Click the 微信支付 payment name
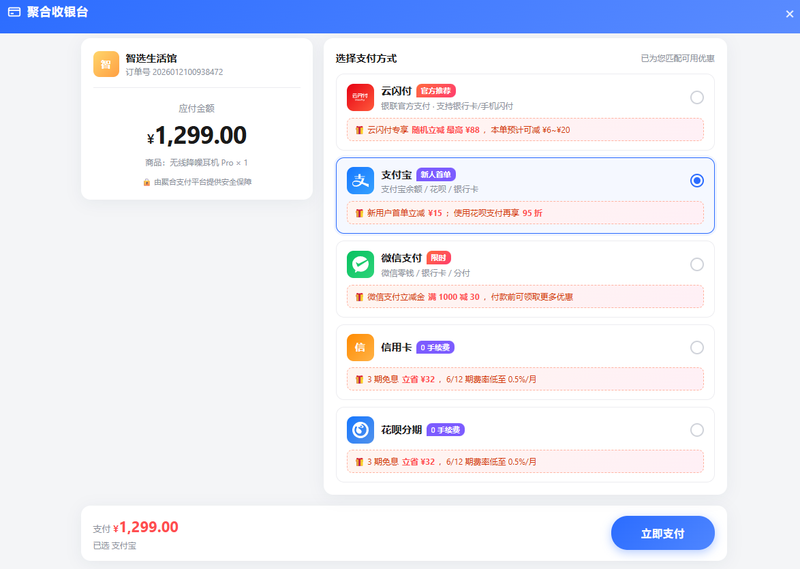This screenshot has height=569, width=800. pos(401,258)
